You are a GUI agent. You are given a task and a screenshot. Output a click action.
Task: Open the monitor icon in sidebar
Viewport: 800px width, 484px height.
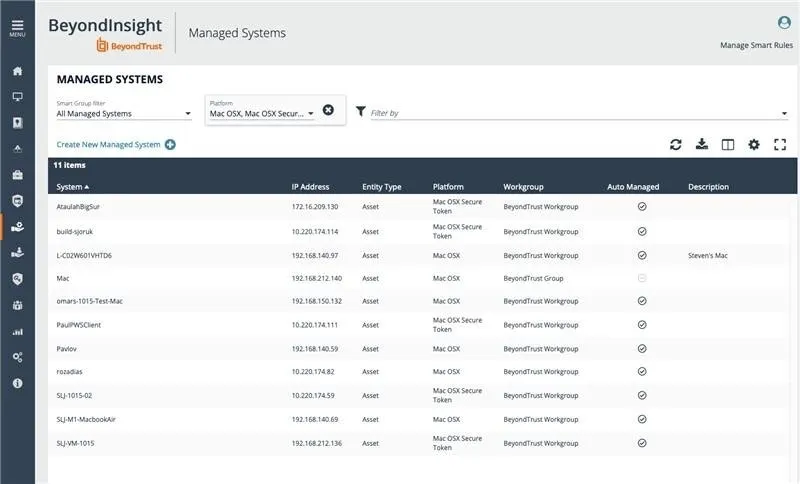tap(17, 96)
